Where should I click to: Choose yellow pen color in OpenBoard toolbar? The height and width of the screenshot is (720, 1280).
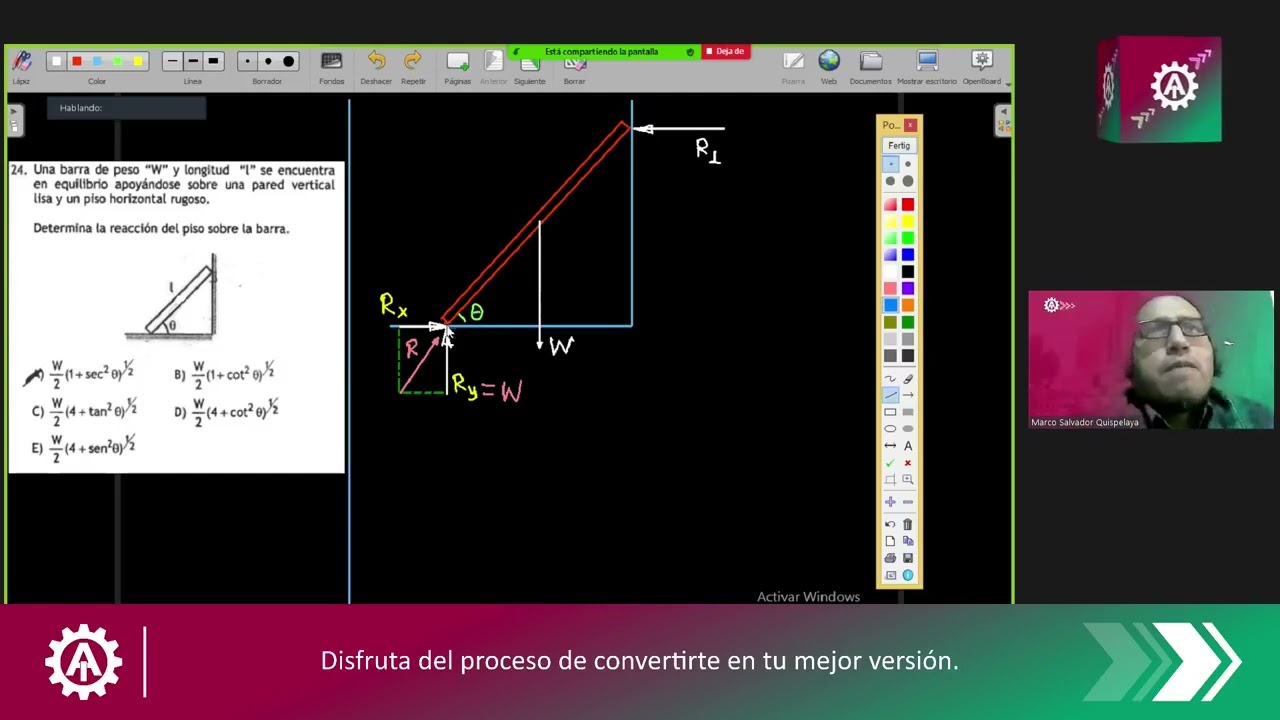point(138,62)
